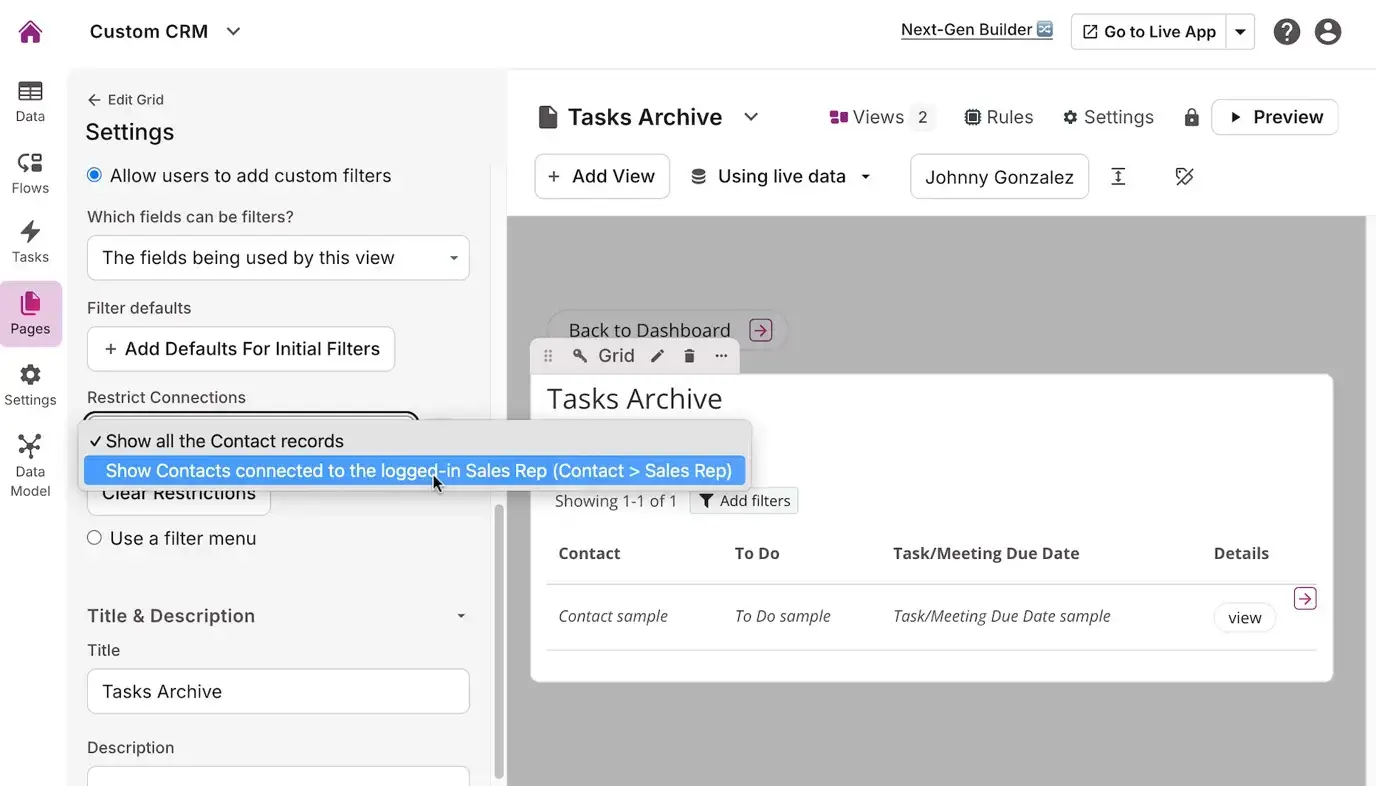Enable the 'Use a filter menu' option

coord(94,538)
